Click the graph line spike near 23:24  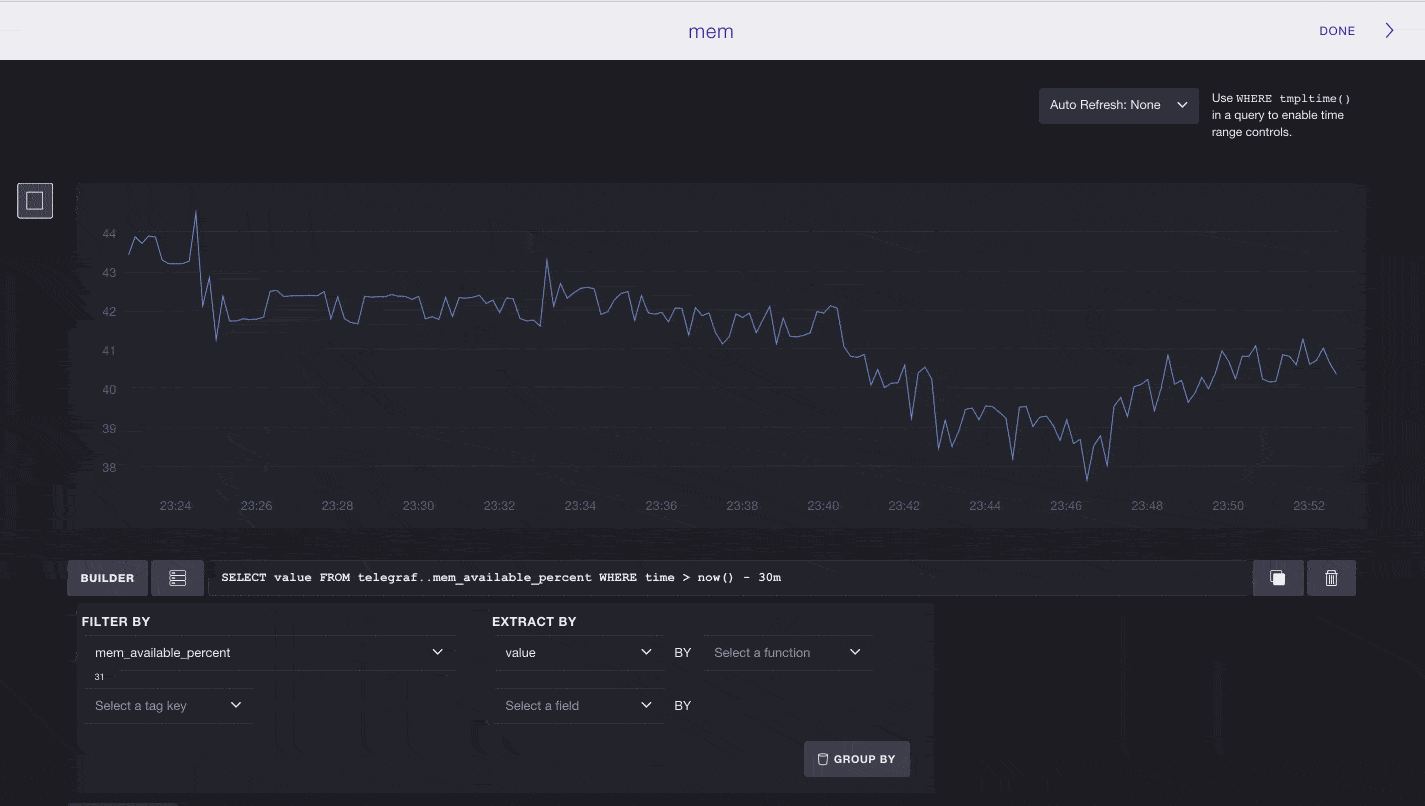[196, 213]
